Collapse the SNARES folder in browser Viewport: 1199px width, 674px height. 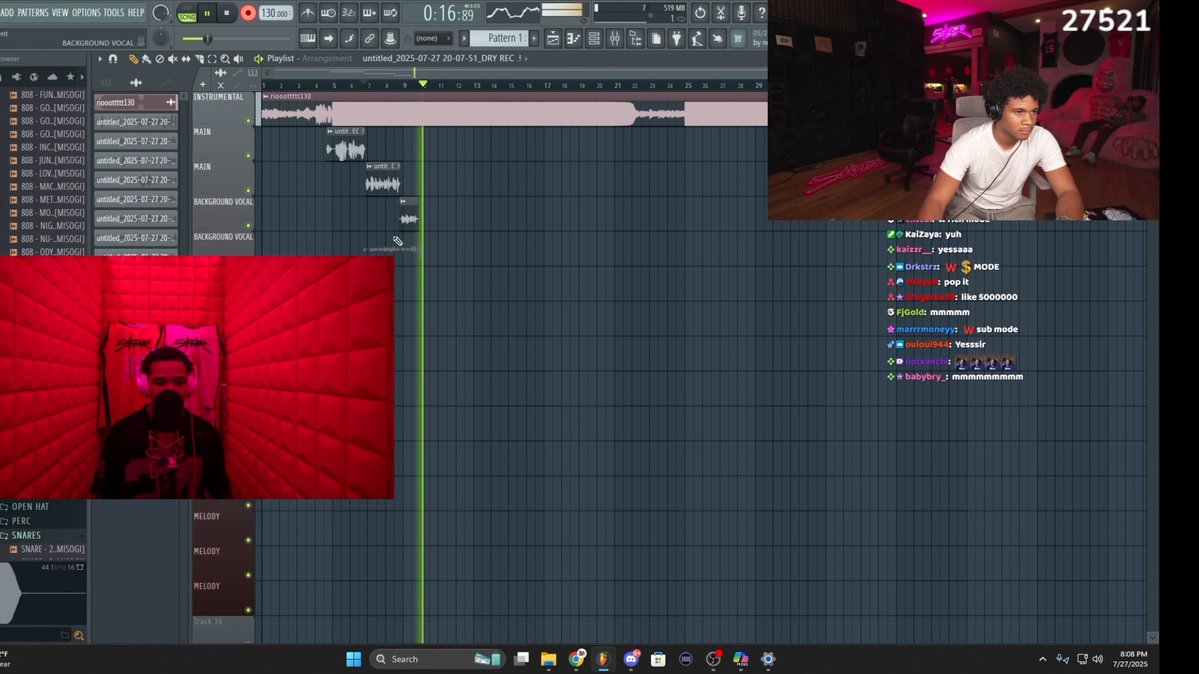click(26, 536)
